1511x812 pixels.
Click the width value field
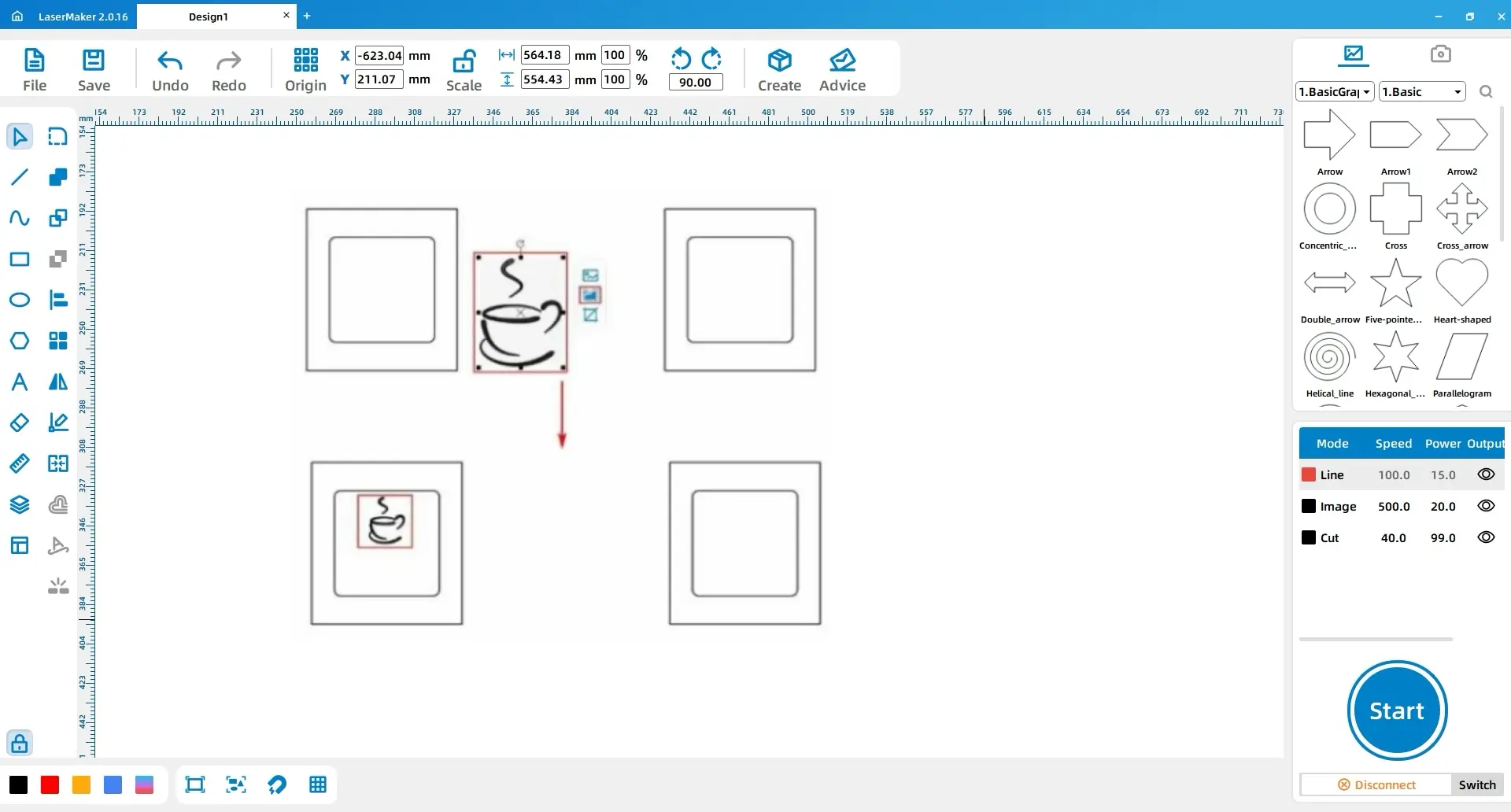544,55
